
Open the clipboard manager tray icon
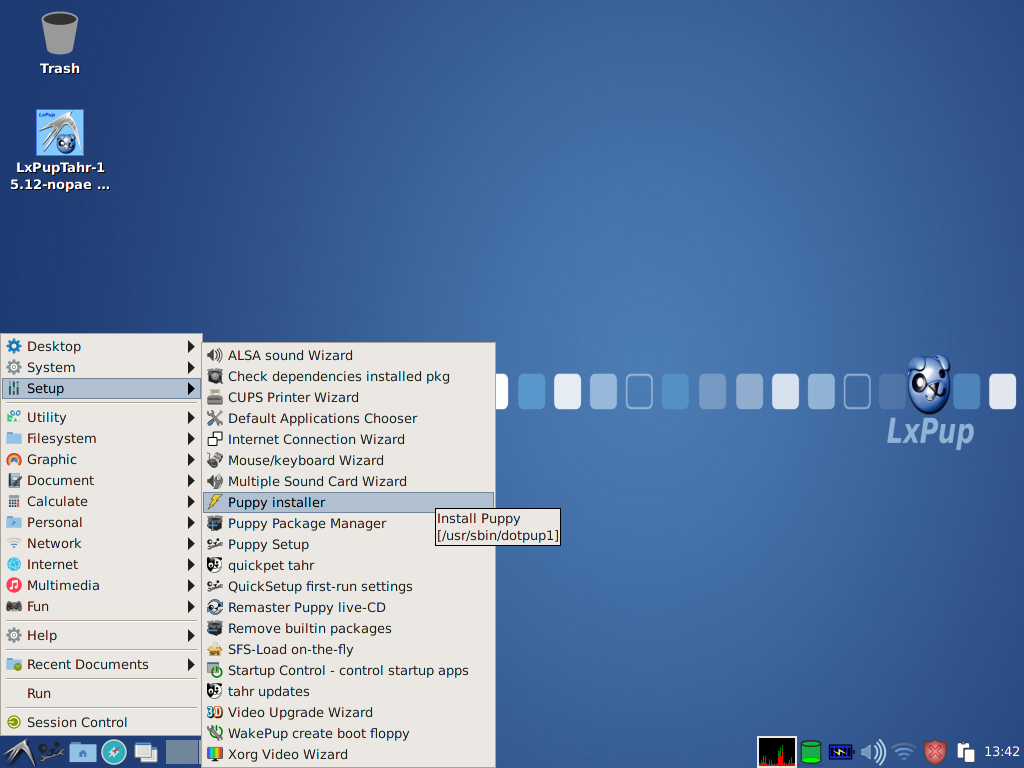(x=965, y=752)
